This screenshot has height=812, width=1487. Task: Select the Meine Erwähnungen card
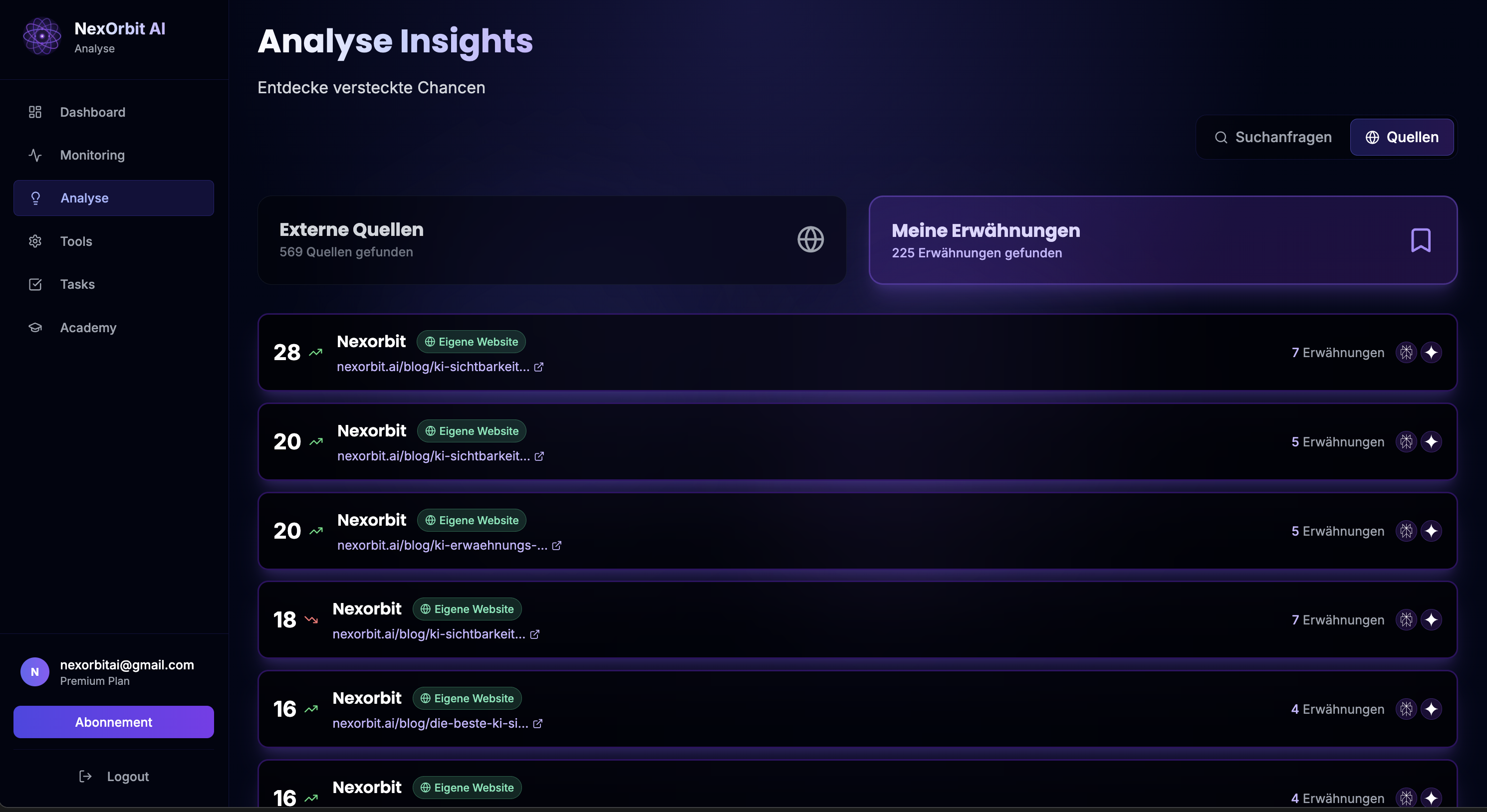click(x=1162, y=240)
